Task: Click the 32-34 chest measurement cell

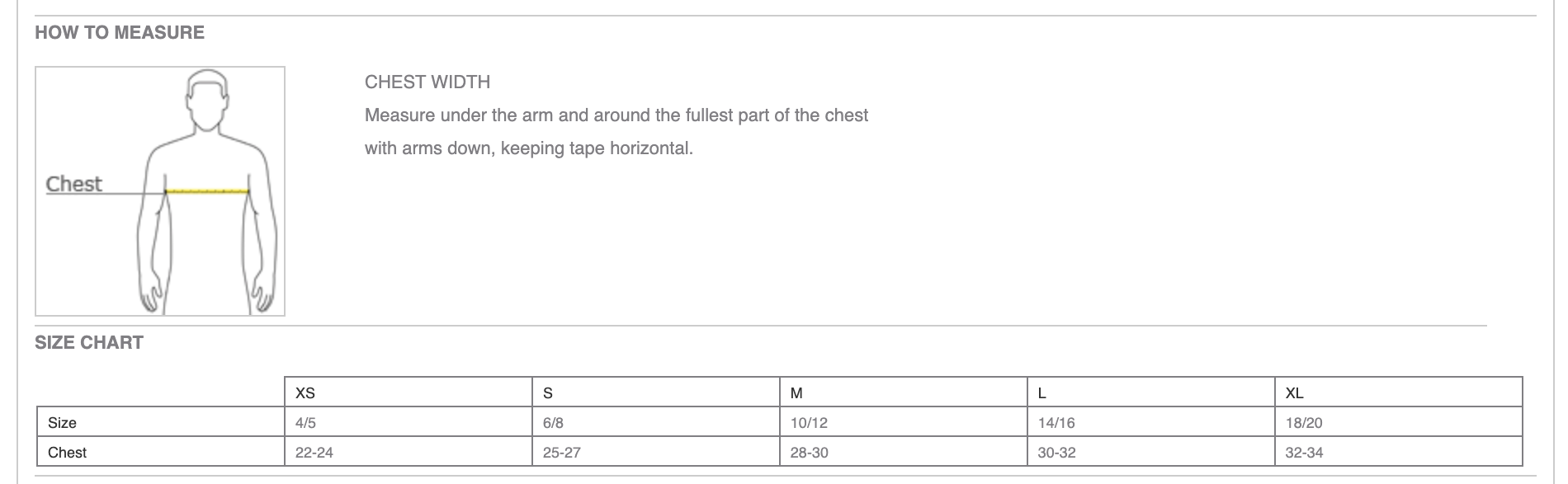Action: pos(1305,453)
